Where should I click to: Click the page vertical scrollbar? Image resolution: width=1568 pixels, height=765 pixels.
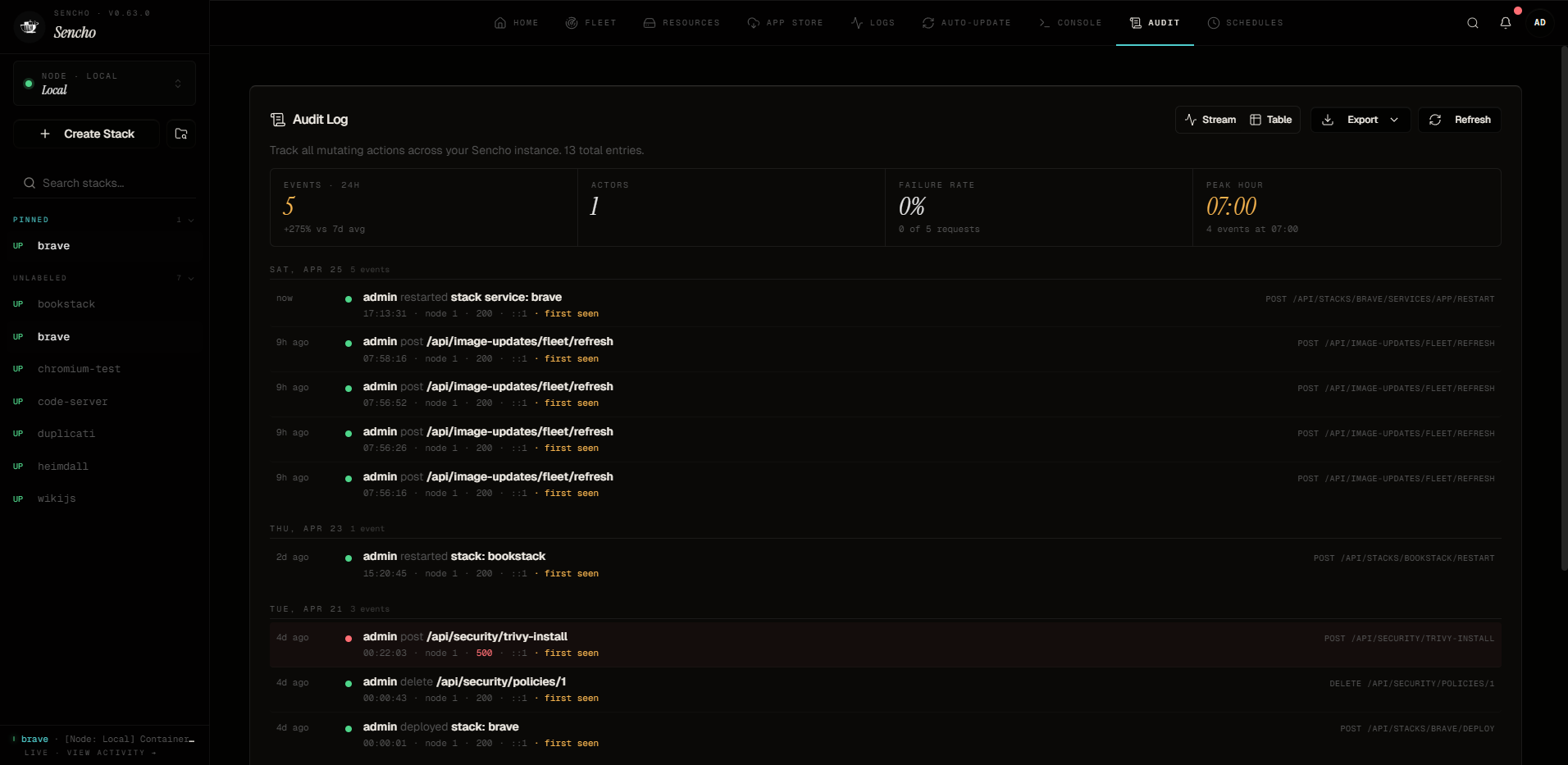click(x=1564, y=307)
